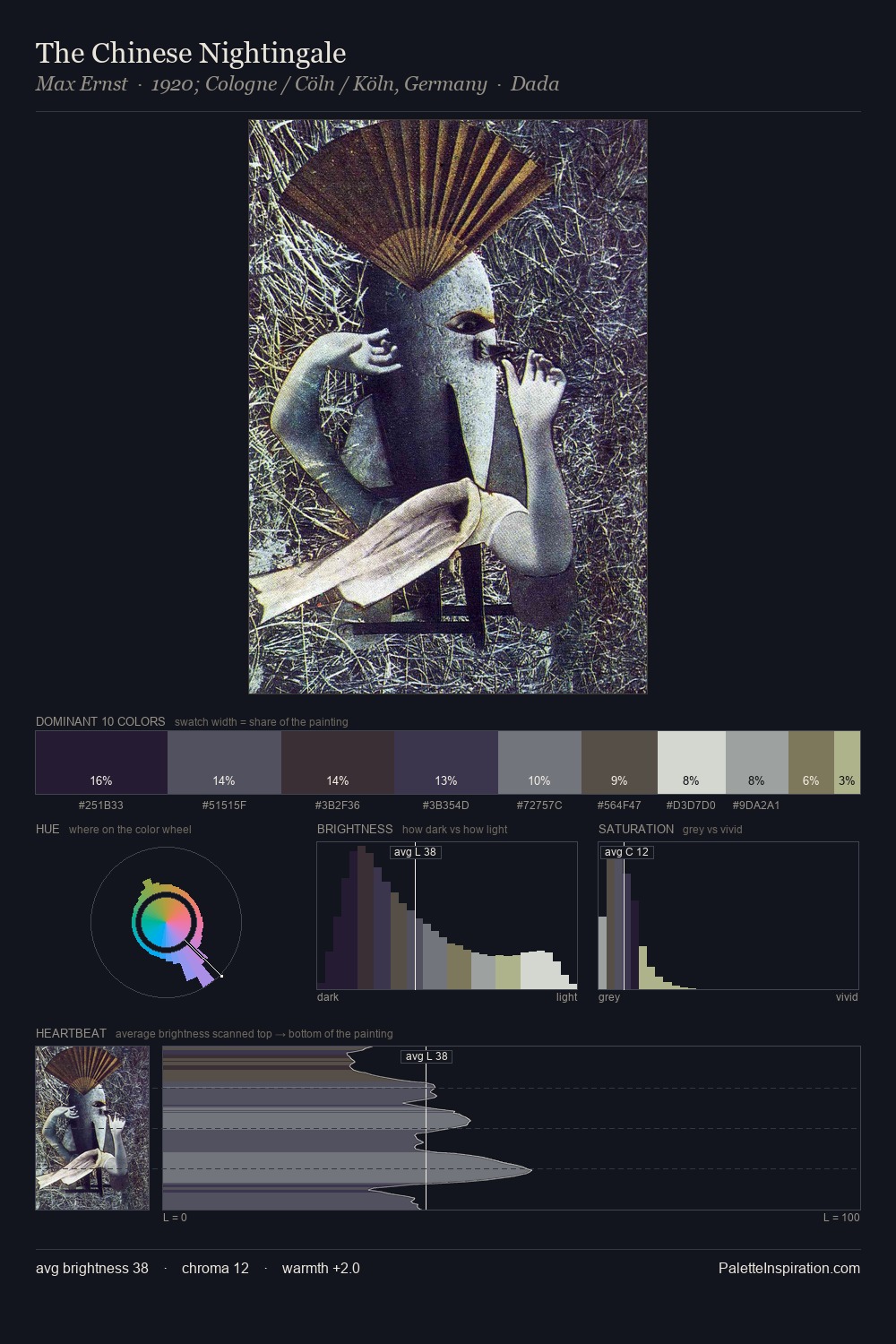Image resolution: width=896 pixels, height=1344 pixels.
Task: Click the saturation histogram chart
Action: [x=728, y=916]
